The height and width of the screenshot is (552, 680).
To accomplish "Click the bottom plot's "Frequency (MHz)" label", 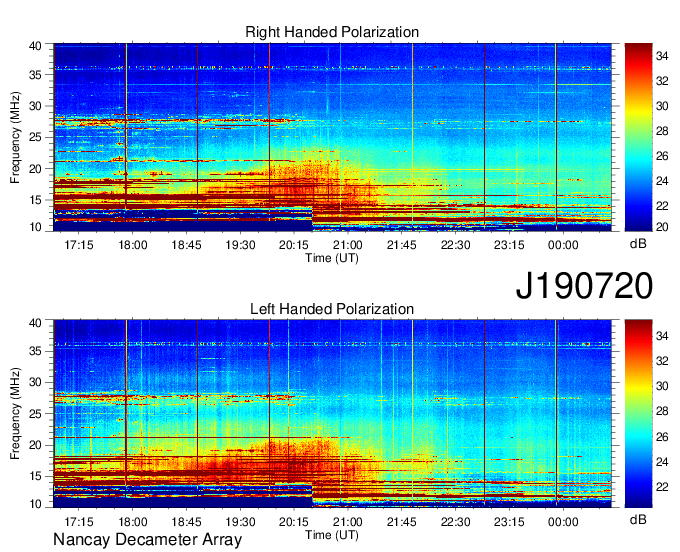I will [x=15, y=414].
